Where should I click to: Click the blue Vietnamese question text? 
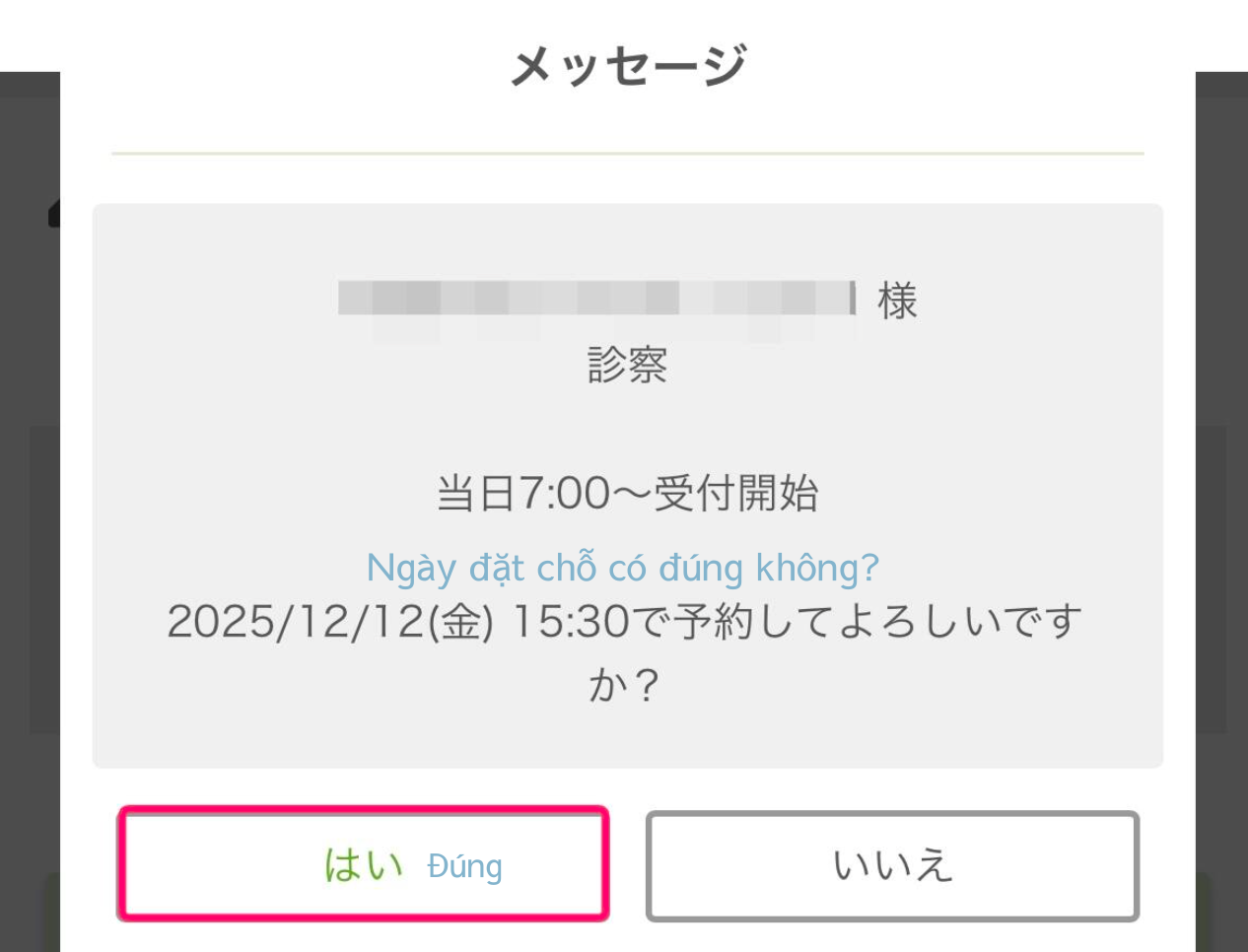[x=622, y=568]
